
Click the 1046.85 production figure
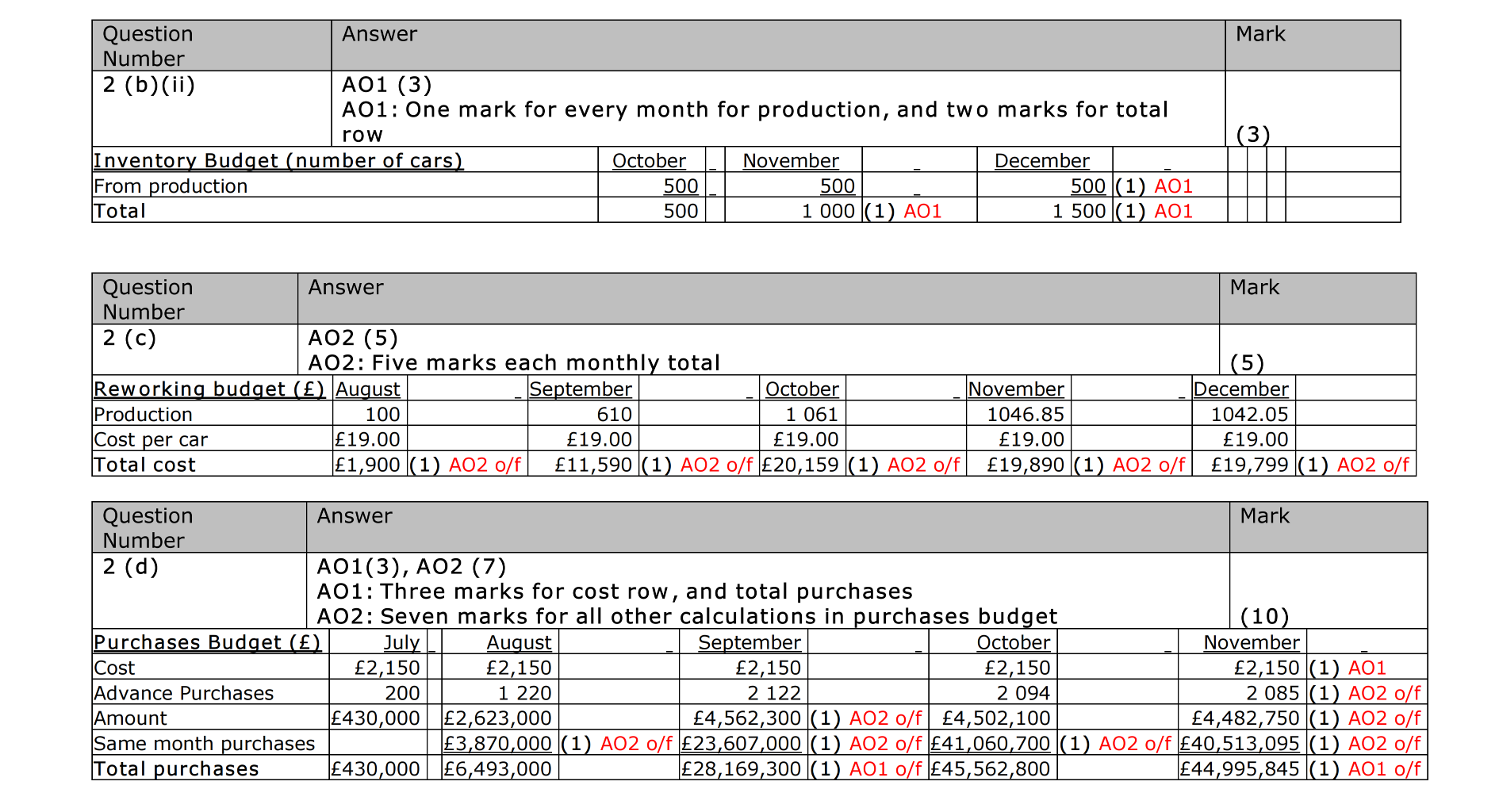1026,415
